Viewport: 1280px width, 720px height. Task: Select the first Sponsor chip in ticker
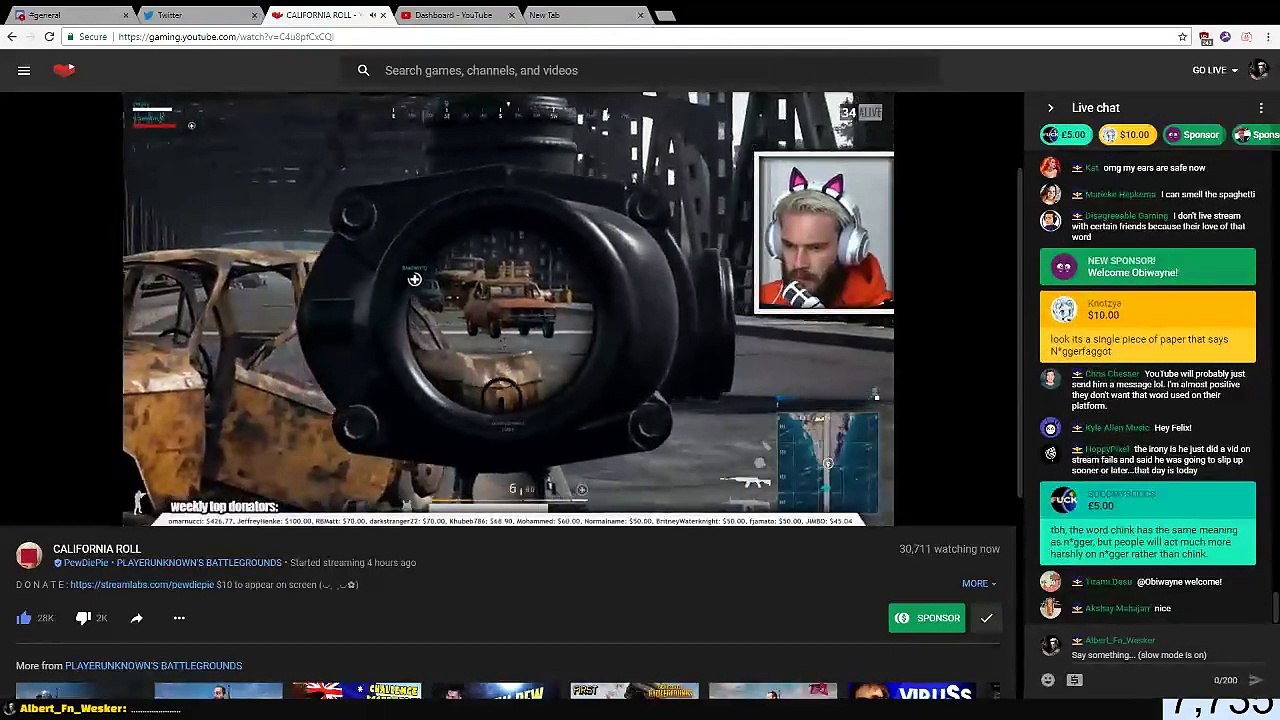pyautogui.click(x=1193, y=135)
